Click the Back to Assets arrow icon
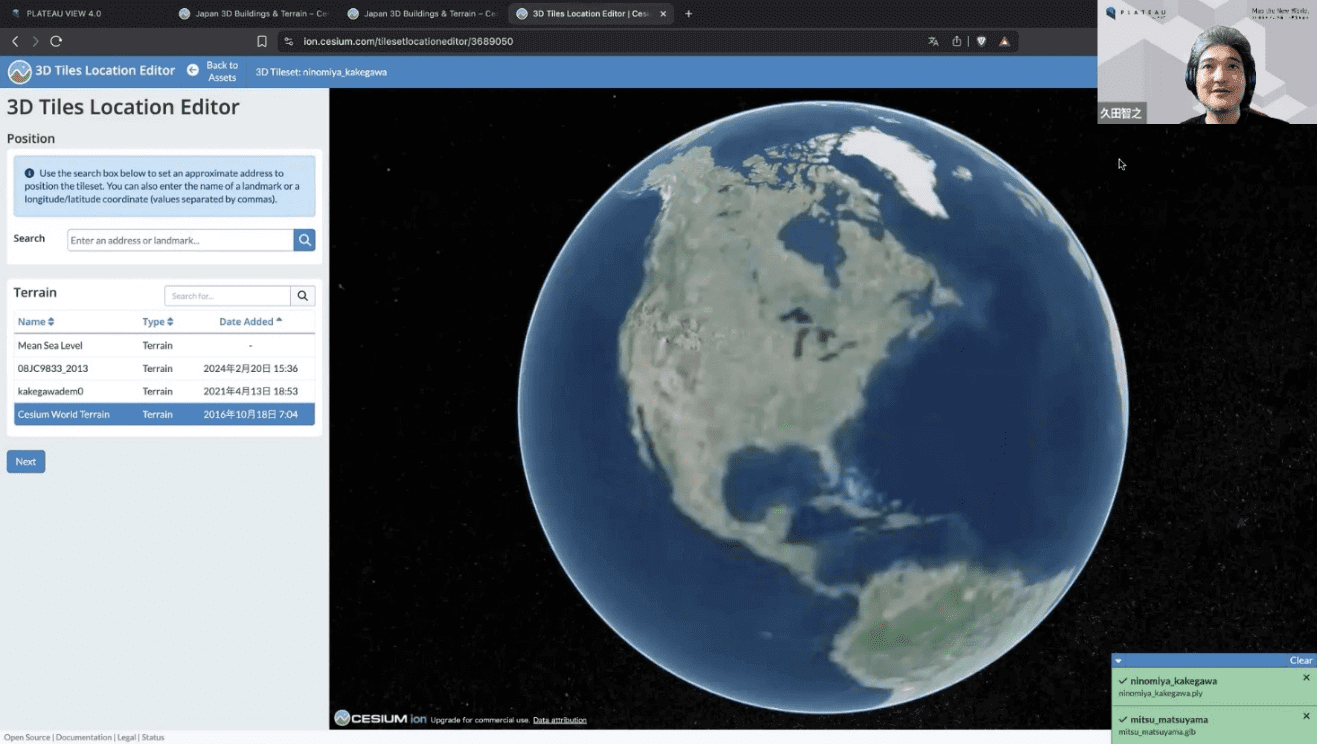 tap(193, 70)
